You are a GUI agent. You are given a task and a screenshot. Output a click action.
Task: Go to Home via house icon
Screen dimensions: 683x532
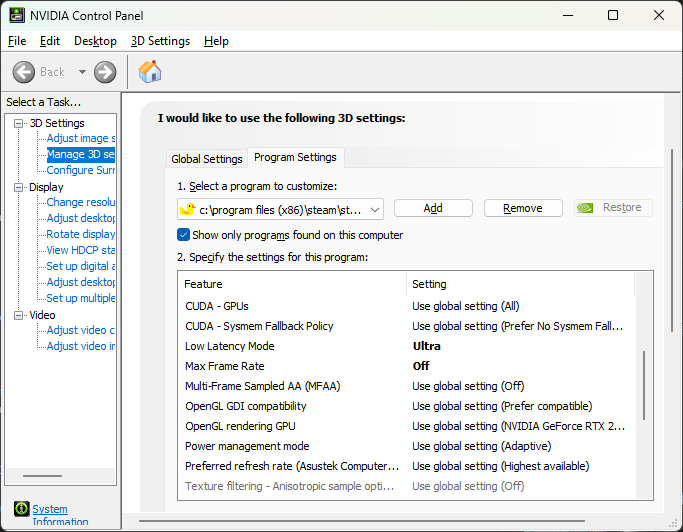150,72
